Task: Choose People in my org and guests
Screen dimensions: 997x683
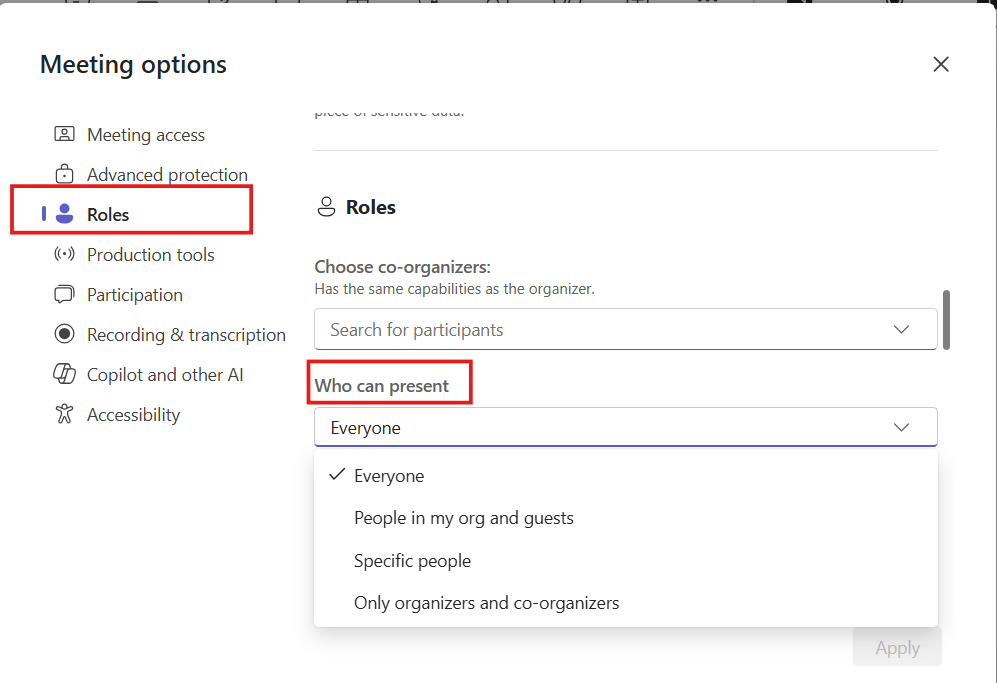Action: tap(464, 518)
